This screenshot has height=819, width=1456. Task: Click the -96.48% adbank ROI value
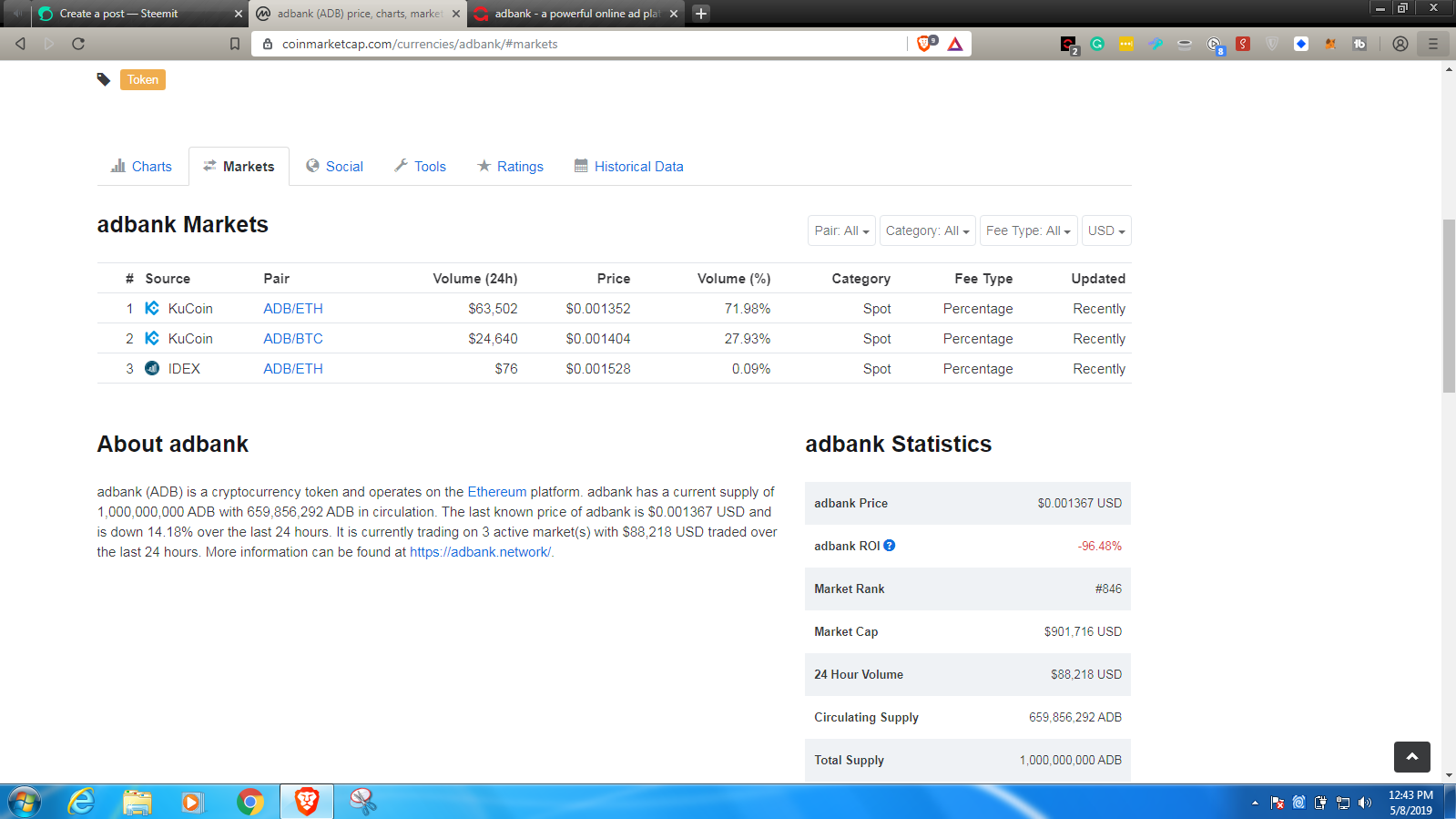point(1100,547)
